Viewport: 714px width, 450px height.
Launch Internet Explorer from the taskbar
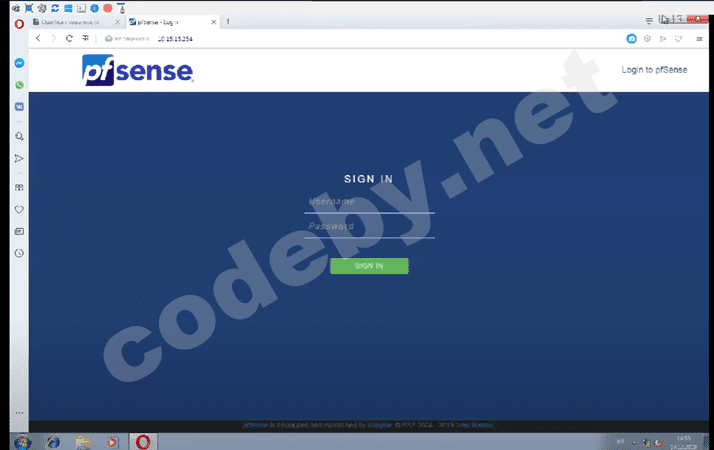tap(53, 442)
